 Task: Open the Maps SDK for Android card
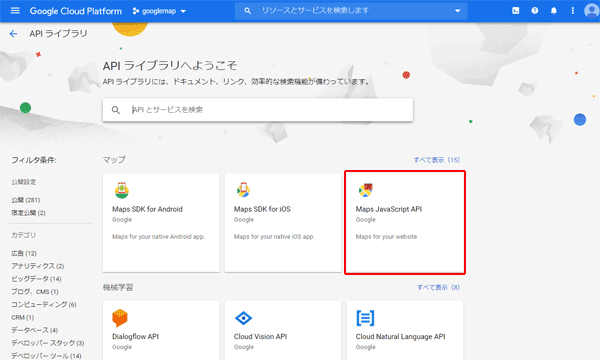click(161, 223)
